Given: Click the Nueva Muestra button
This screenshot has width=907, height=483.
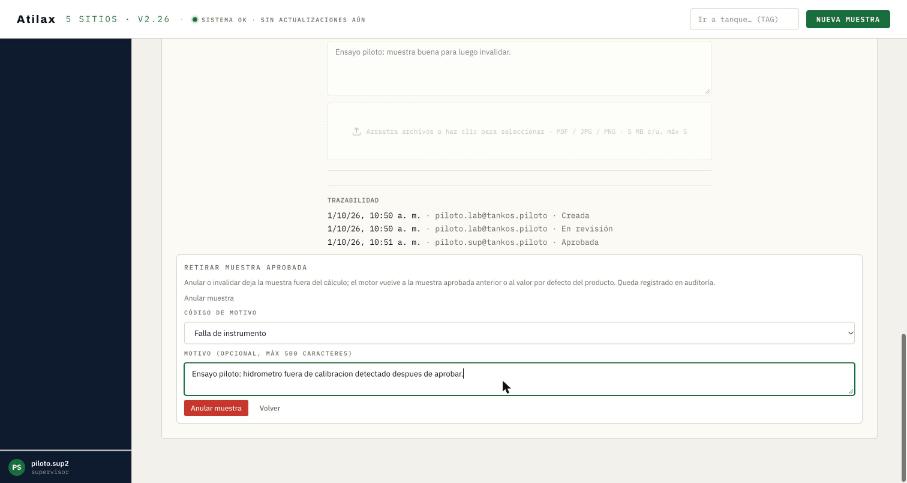Looking at the screenshot, I should click(847, 19).
